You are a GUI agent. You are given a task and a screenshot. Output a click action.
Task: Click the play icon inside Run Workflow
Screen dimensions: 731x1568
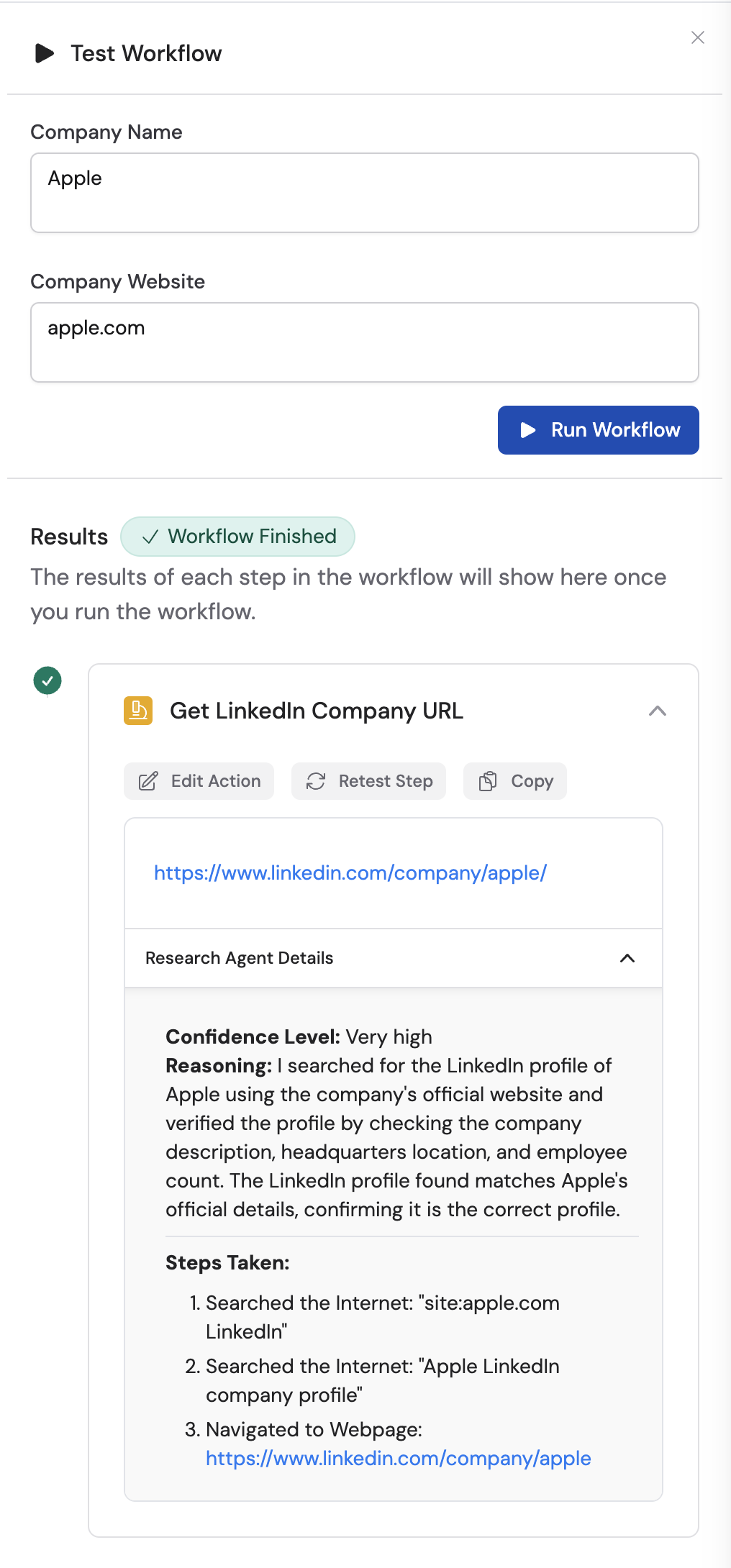click(527, 430)
